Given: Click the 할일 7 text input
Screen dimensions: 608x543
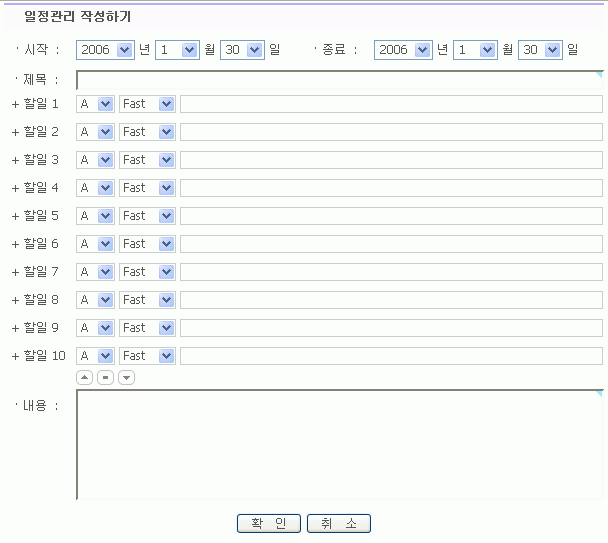Looking at the screenshot, I should pos(390,272).
